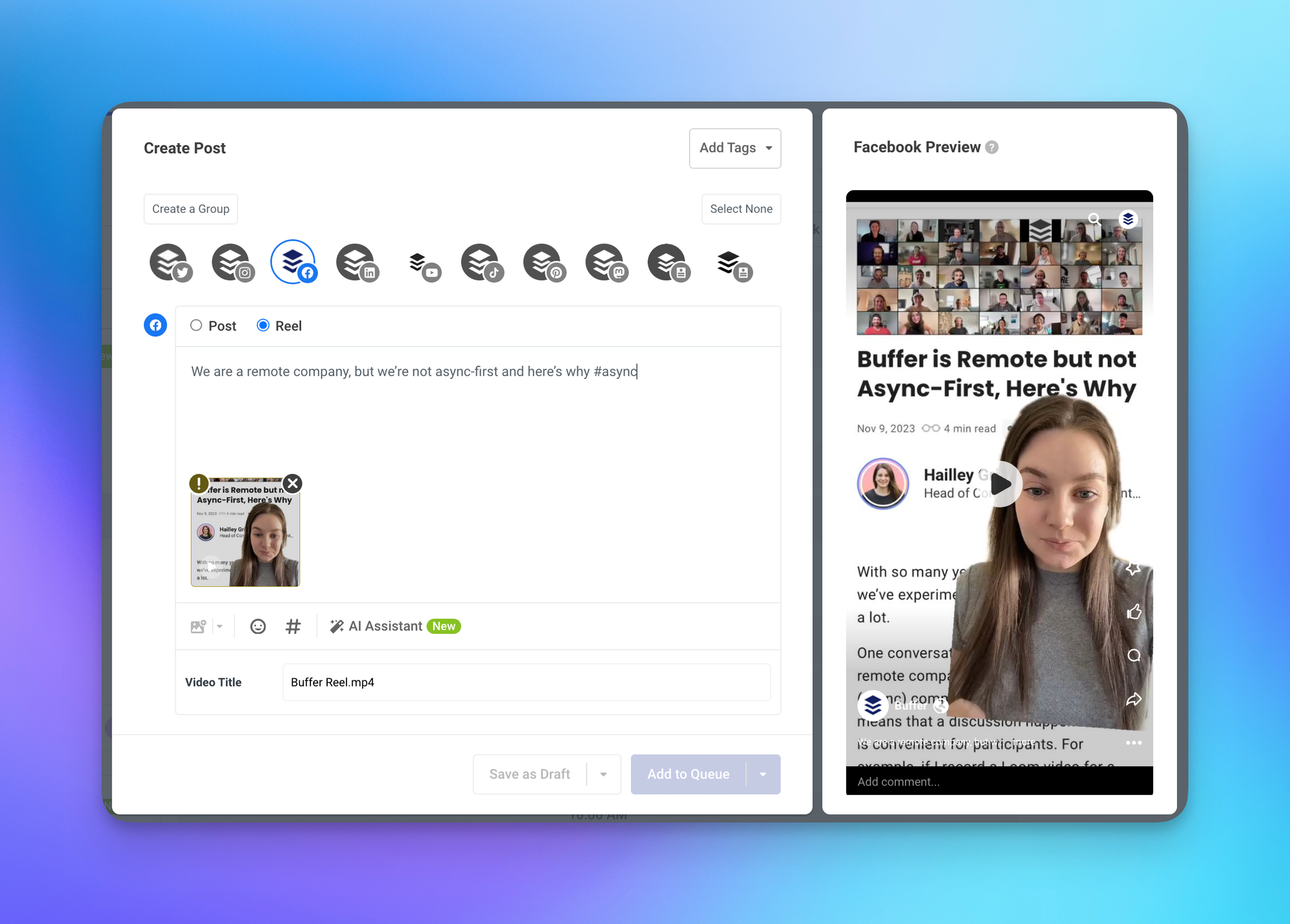Select the Post radio button

click(x=196, y=325)
